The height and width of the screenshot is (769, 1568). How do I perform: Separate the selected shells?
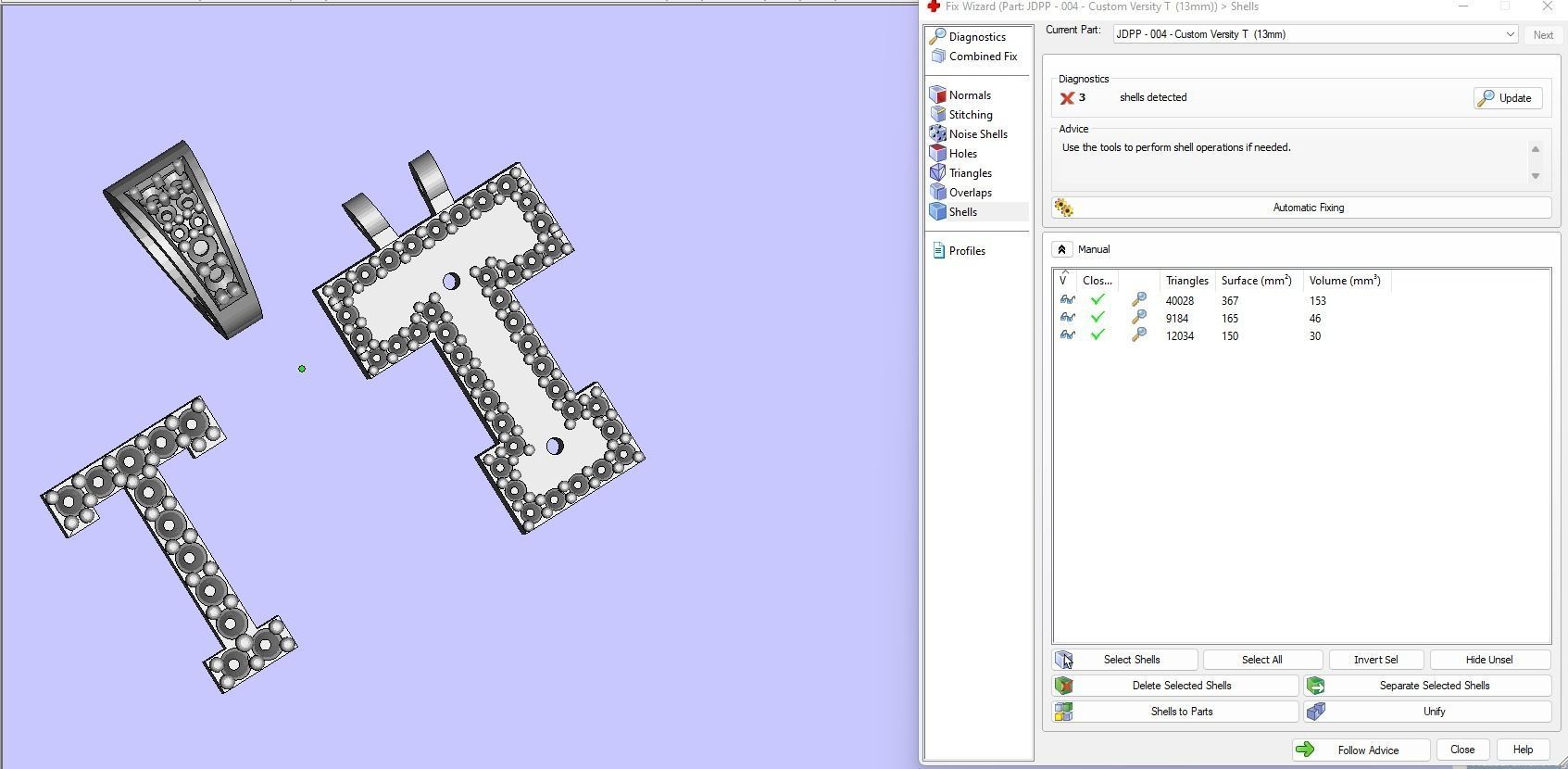coord(1427,686)
